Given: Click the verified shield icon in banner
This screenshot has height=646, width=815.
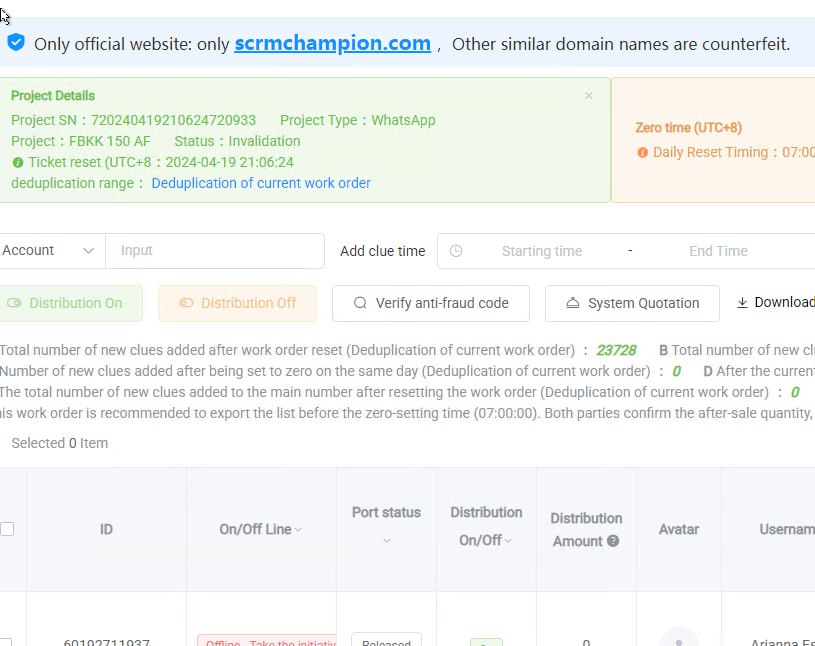Looking at the screenshot, I should point(16,43).
